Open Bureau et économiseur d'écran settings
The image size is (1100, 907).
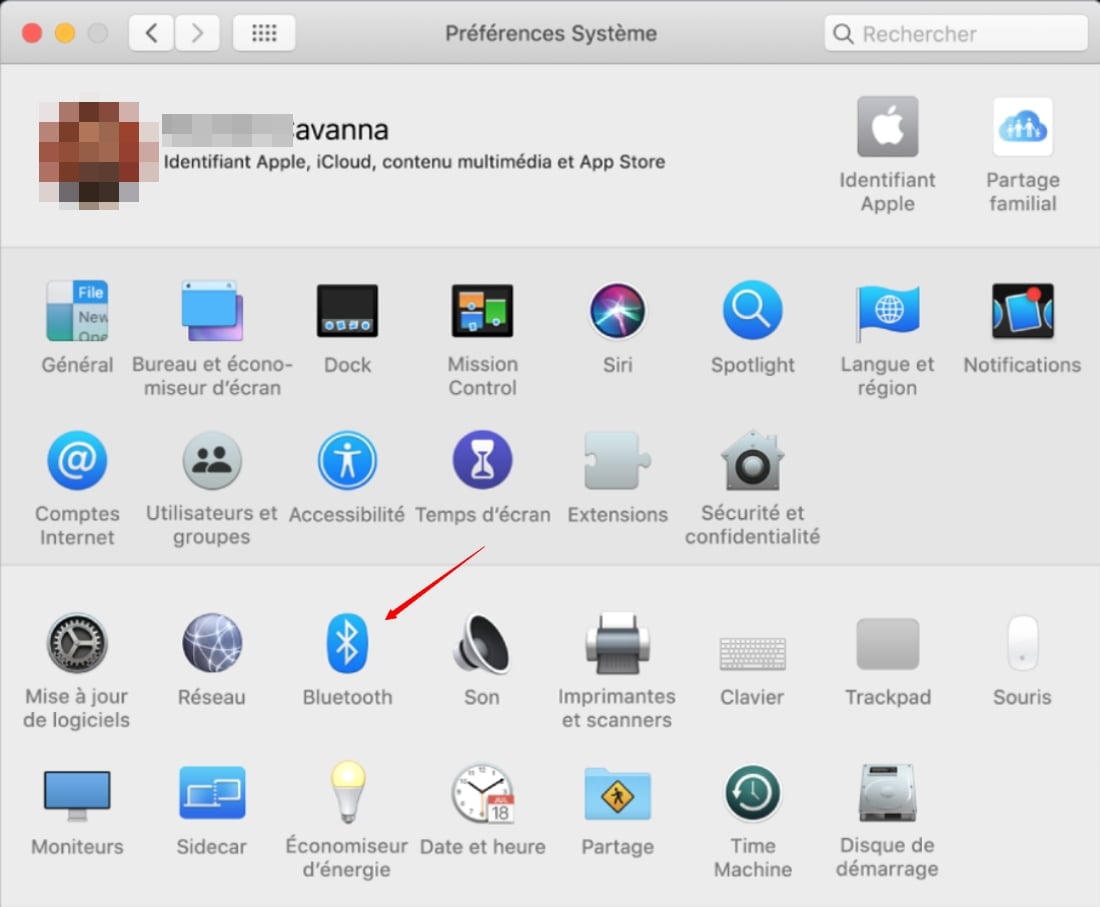(212, 311)
